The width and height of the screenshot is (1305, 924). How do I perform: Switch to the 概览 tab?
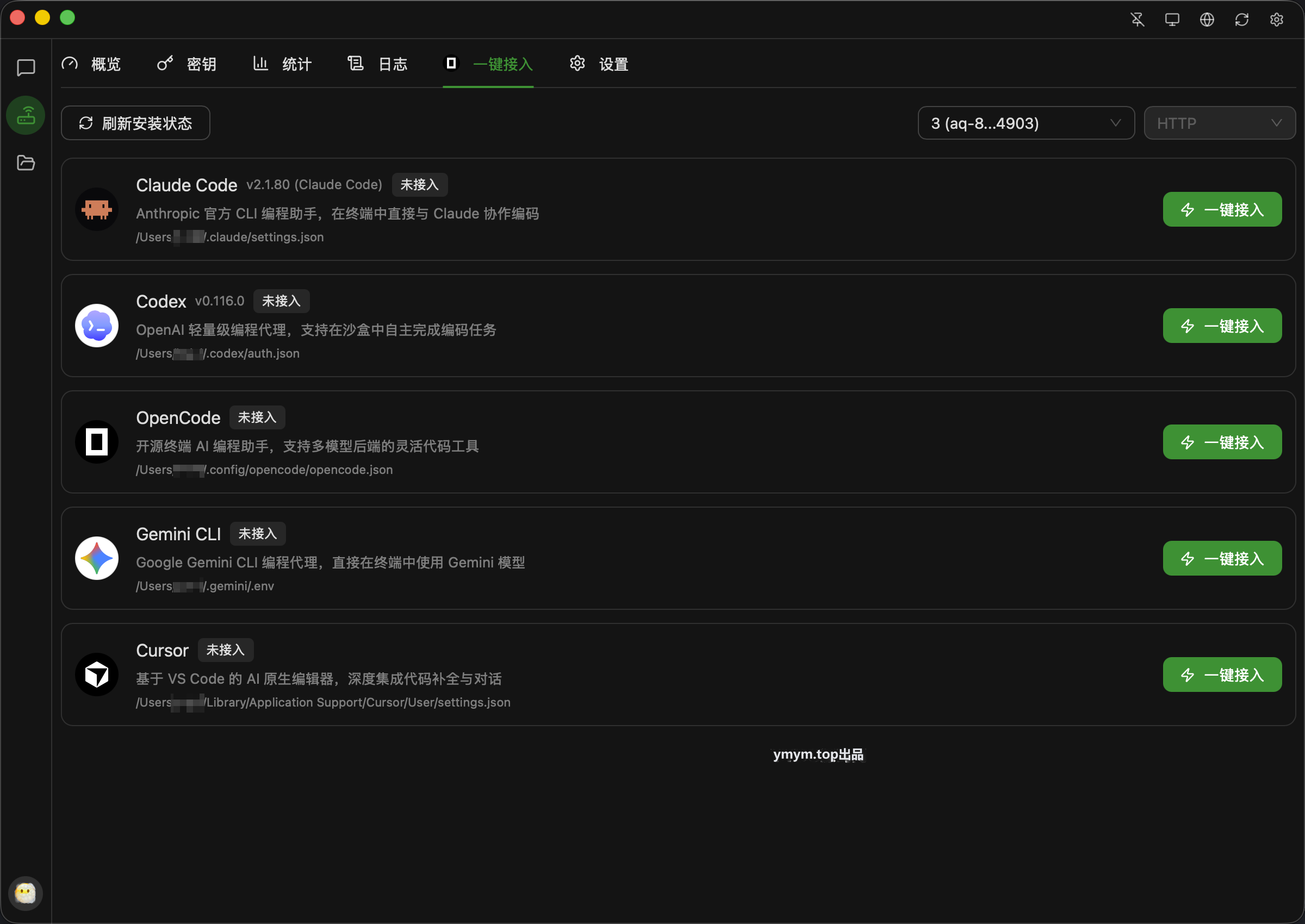[91, 64]
